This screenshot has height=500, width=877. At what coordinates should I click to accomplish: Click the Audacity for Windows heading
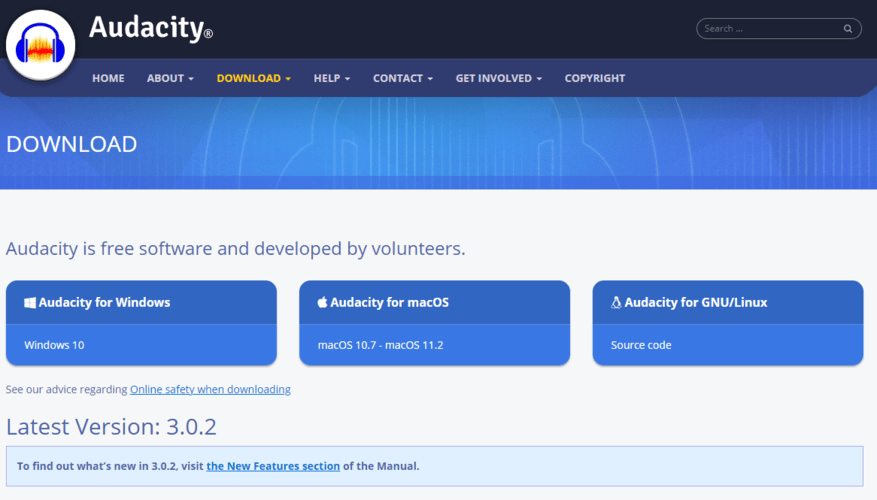[104, 303]
